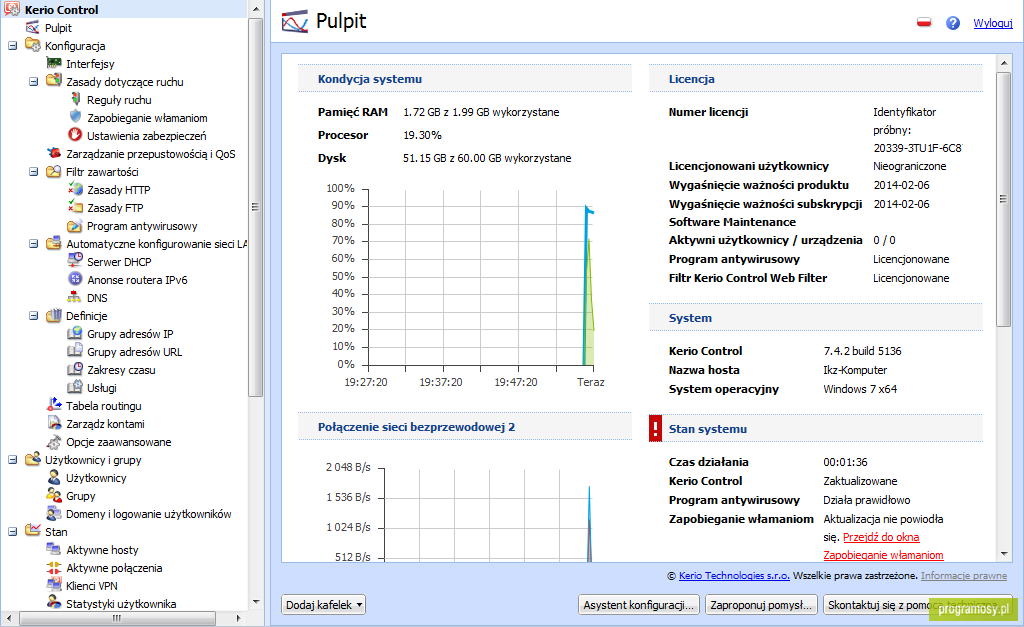The image size is (1024, 627).
Task: Collapse the Stan tree node
Action: tap(12, 532)
